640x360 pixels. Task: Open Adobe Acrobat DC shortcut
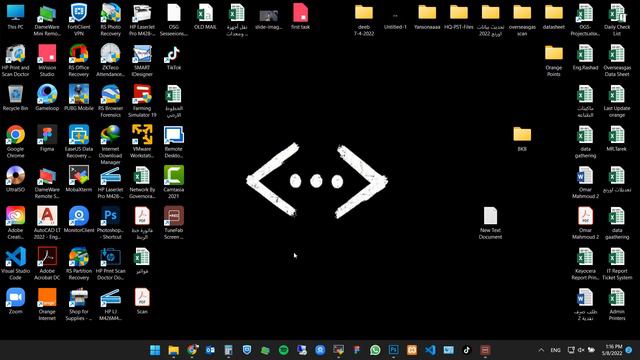coord(47,263)
